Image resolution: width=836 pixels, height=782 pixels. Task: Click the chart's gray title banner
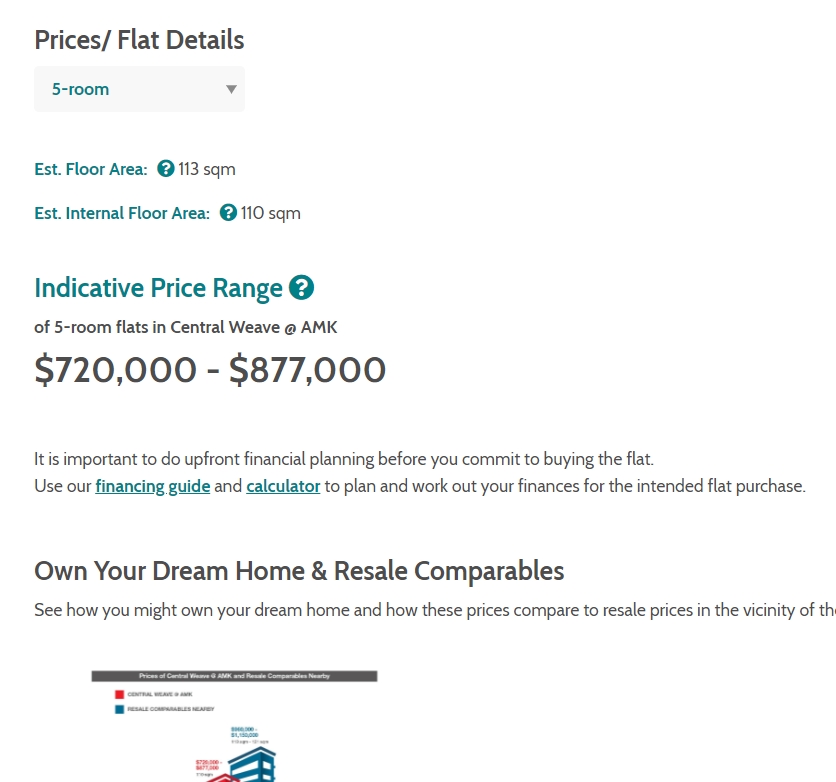[x=234, y=676]
